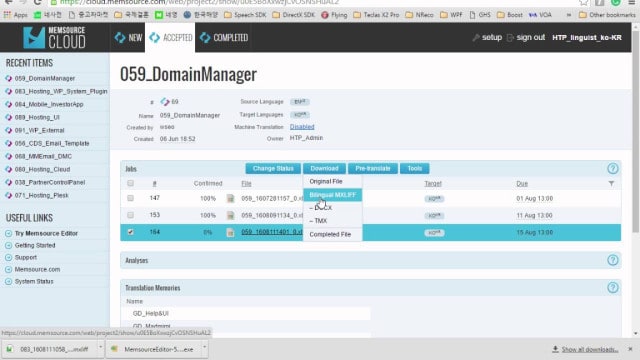Click file icon in job 153 row
Image resolution: width=640 pixels, height=360 pixels.
tap(231, 216)
